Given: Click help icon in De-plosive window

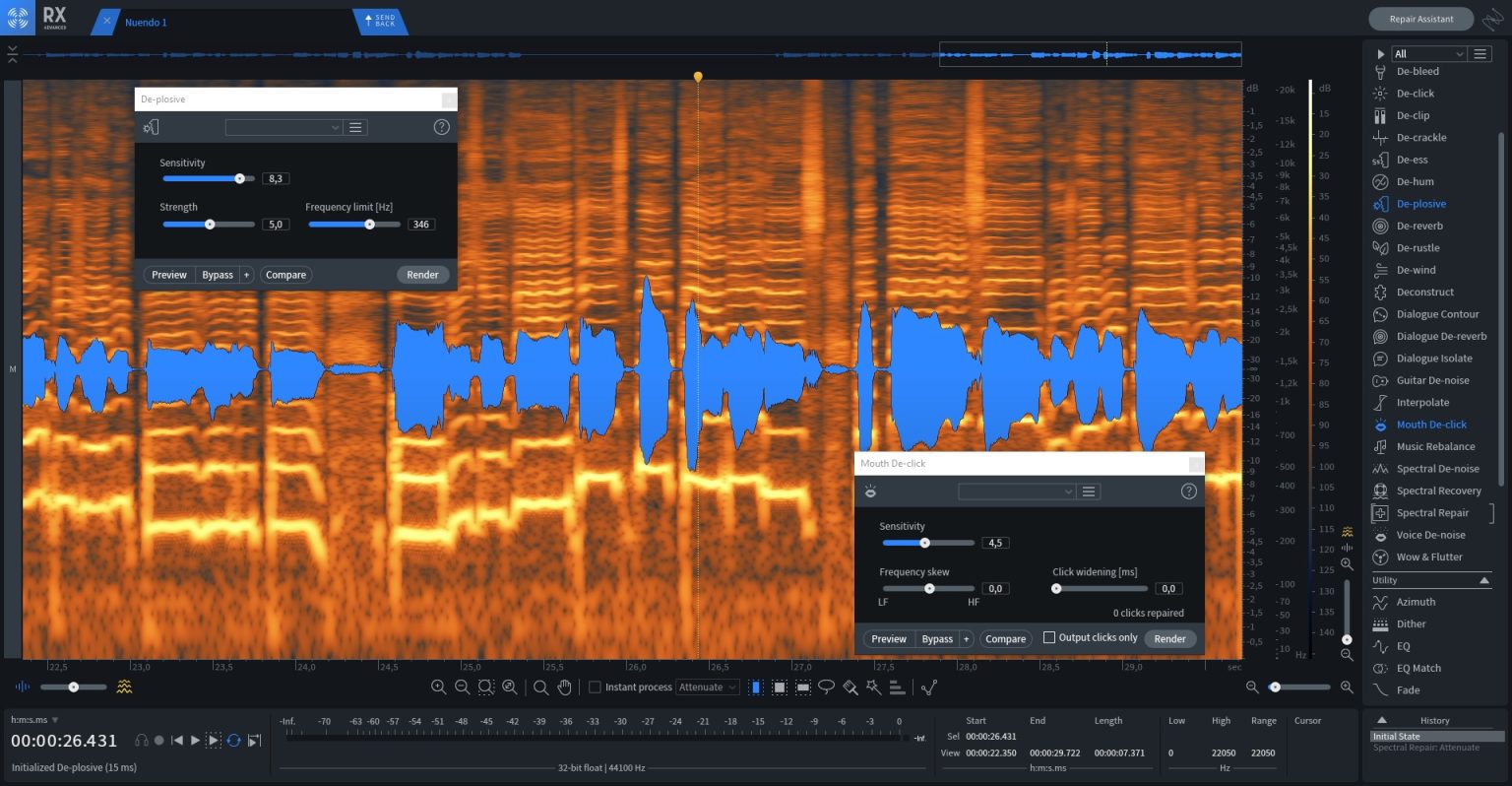Looking at the screenshot, I should pyautogui.click(x=441, y=127).
